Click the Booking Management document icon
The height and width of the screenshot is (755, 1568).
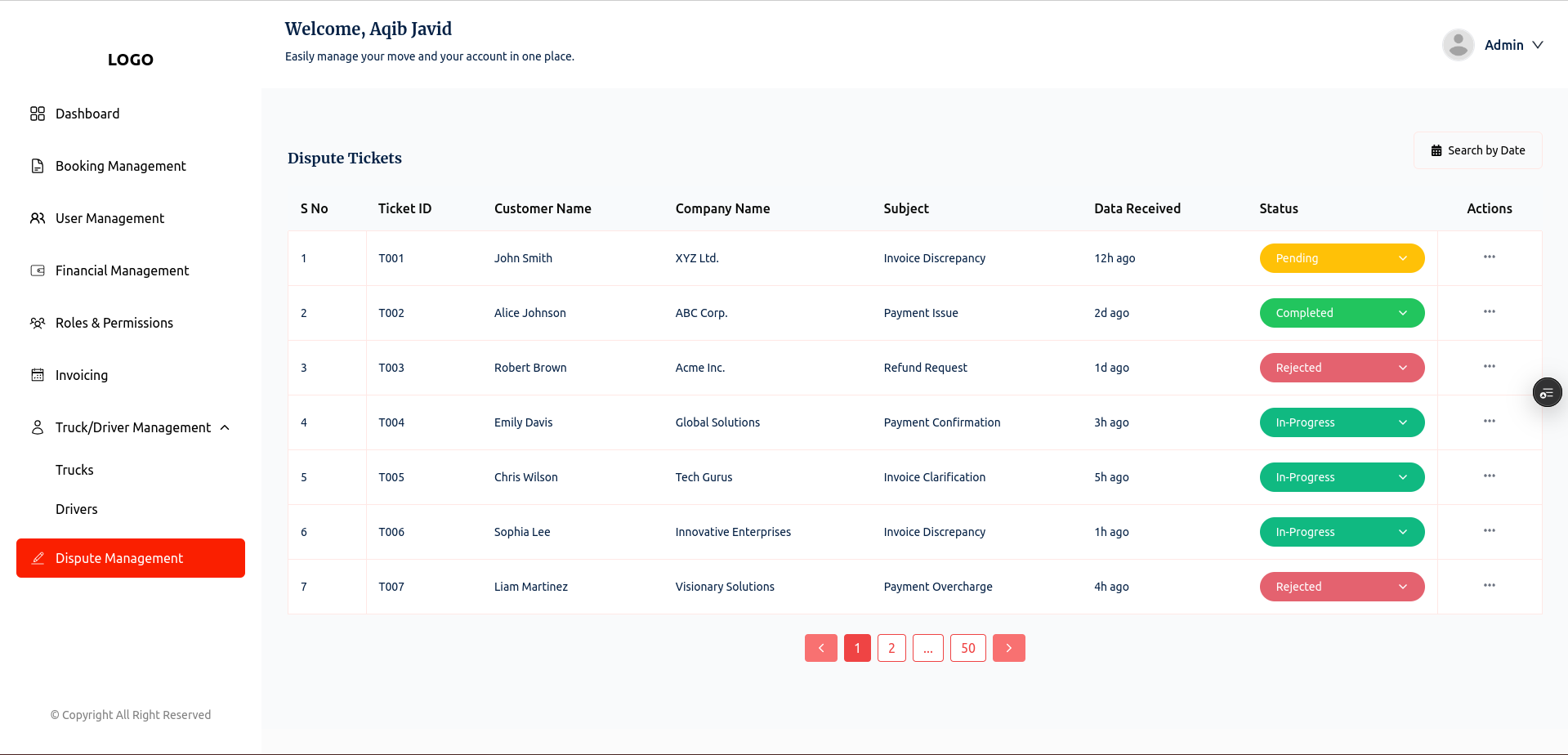[x=38, y=166]
